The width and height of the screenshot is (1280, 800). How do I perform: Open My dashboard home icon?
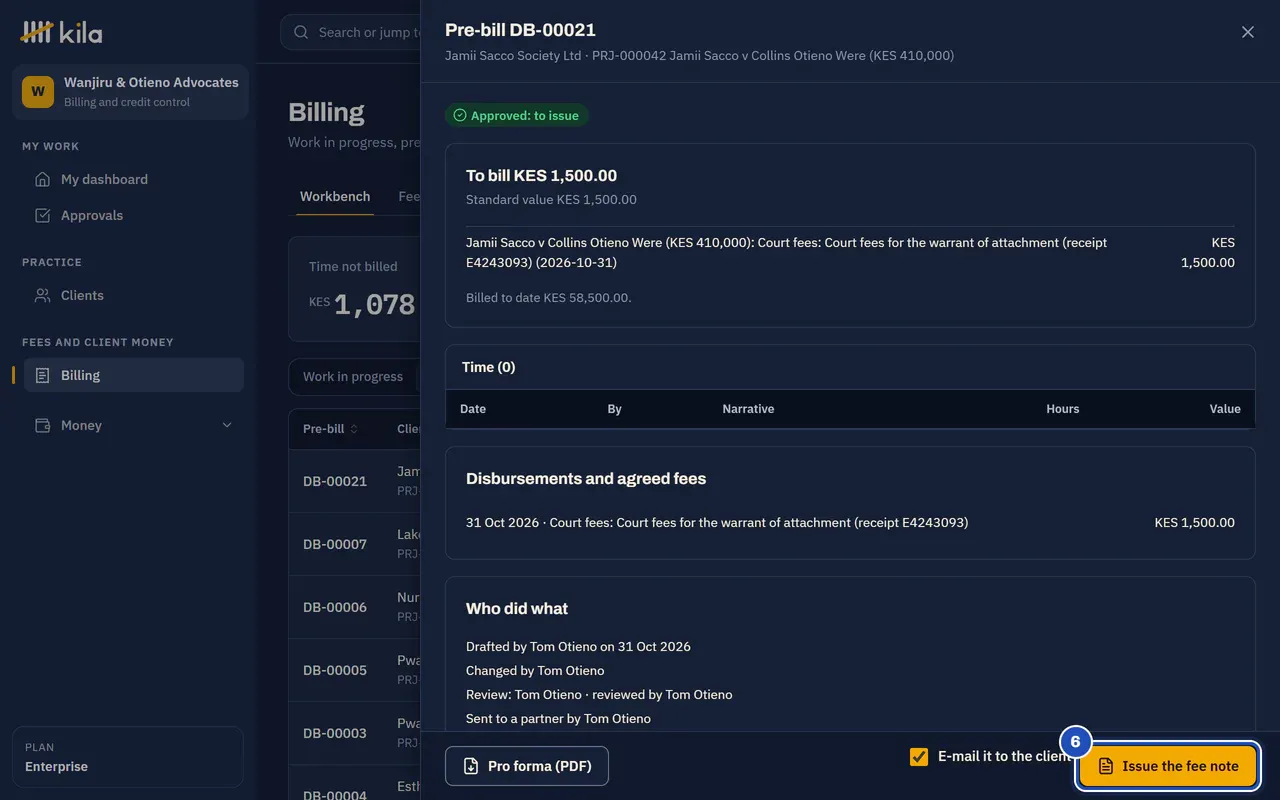tap(42, 179)
